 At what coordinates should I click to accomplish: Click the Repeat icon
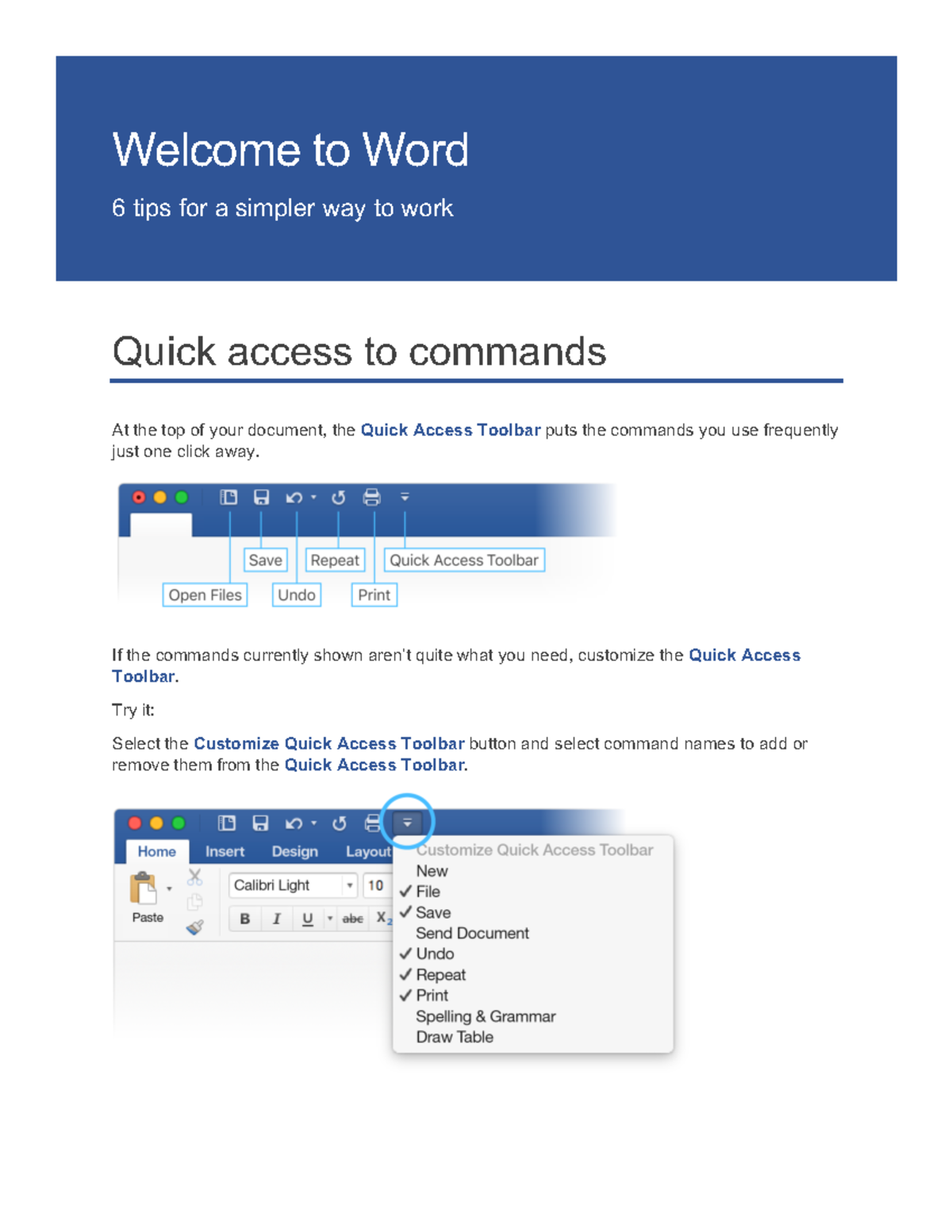point(337,498)
